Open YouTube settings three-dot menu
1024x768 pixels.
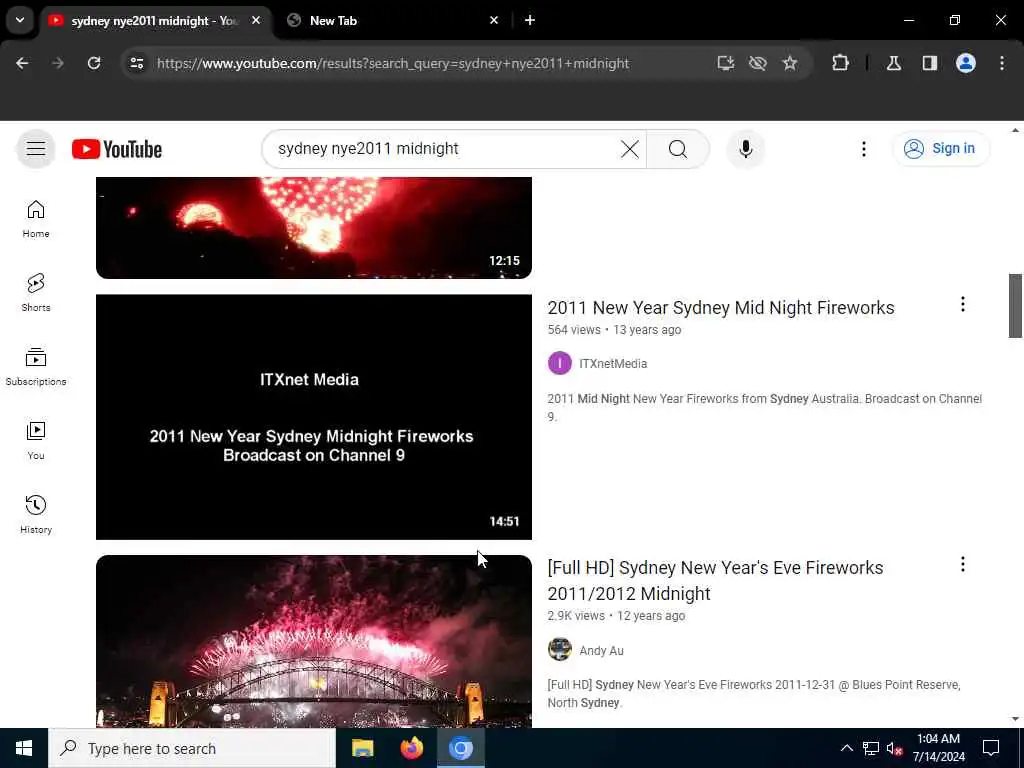tap(863, 149)
